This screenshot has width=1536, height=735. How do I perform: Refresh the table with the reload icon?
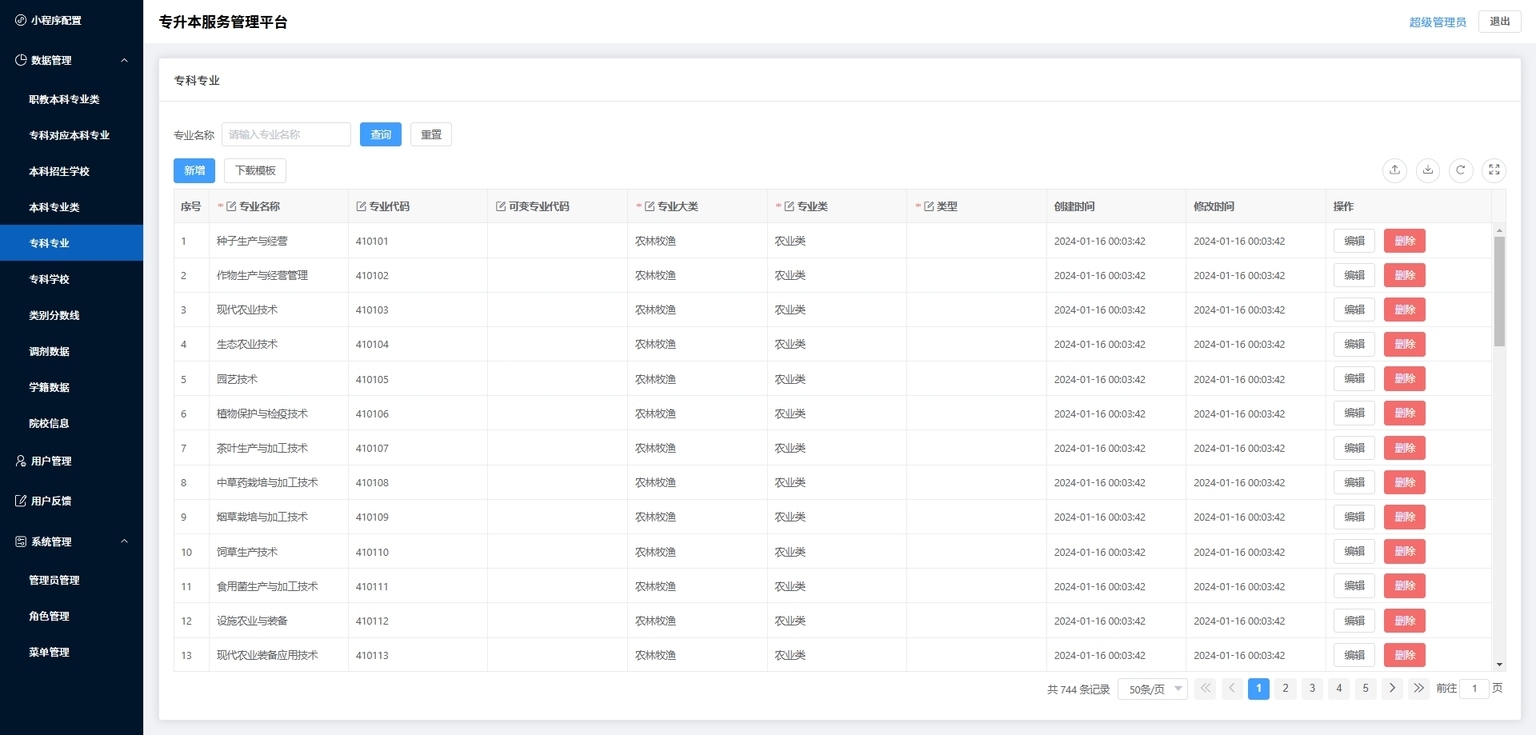(x=1461, y=170)
